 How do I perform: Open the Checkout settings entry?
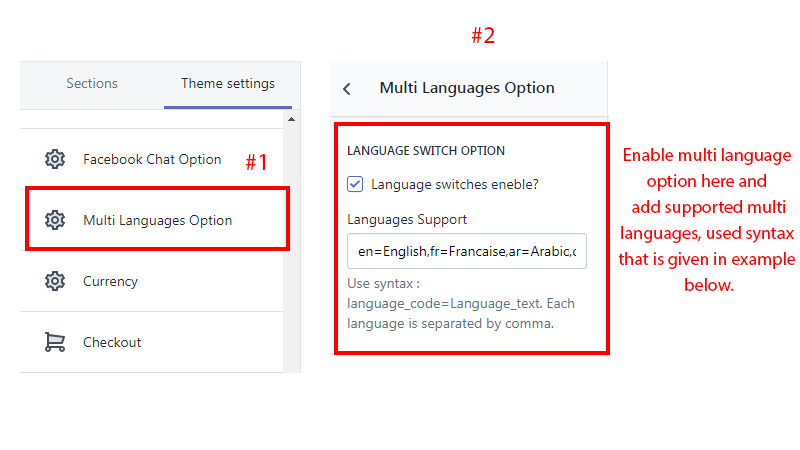112,342
